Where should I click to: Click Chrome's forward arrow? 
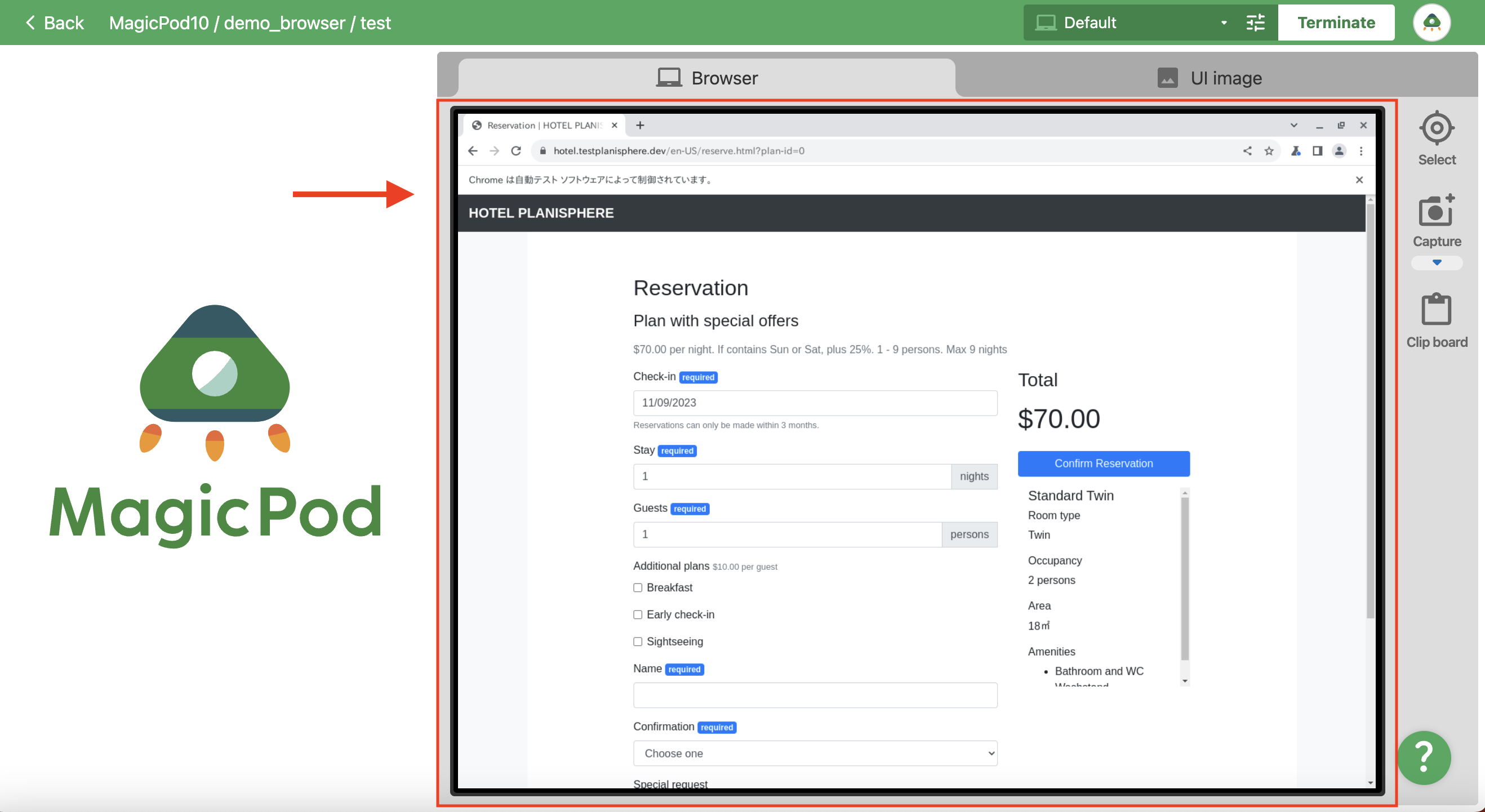494,151
